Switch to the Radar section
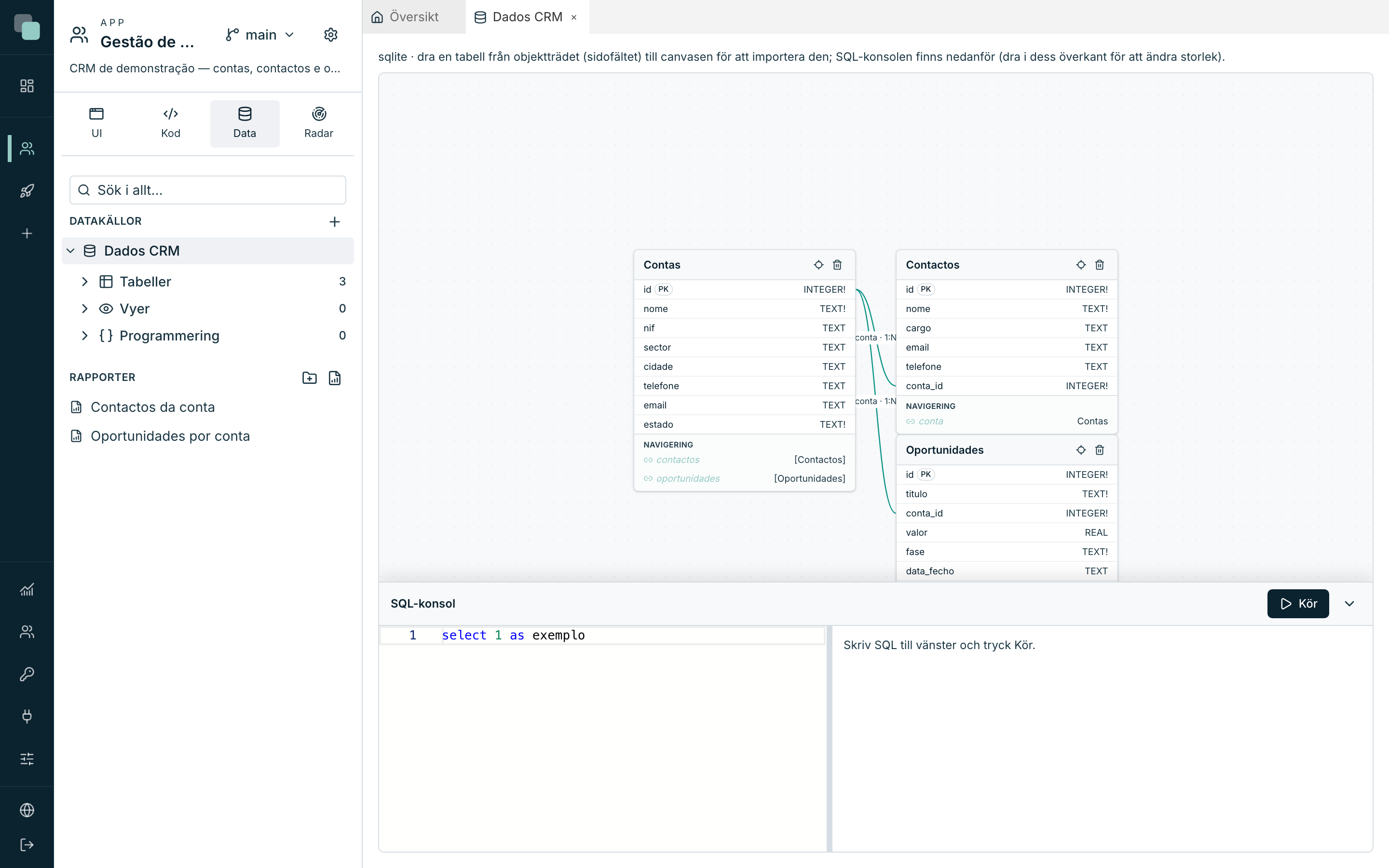 click(x=318, y=123)
